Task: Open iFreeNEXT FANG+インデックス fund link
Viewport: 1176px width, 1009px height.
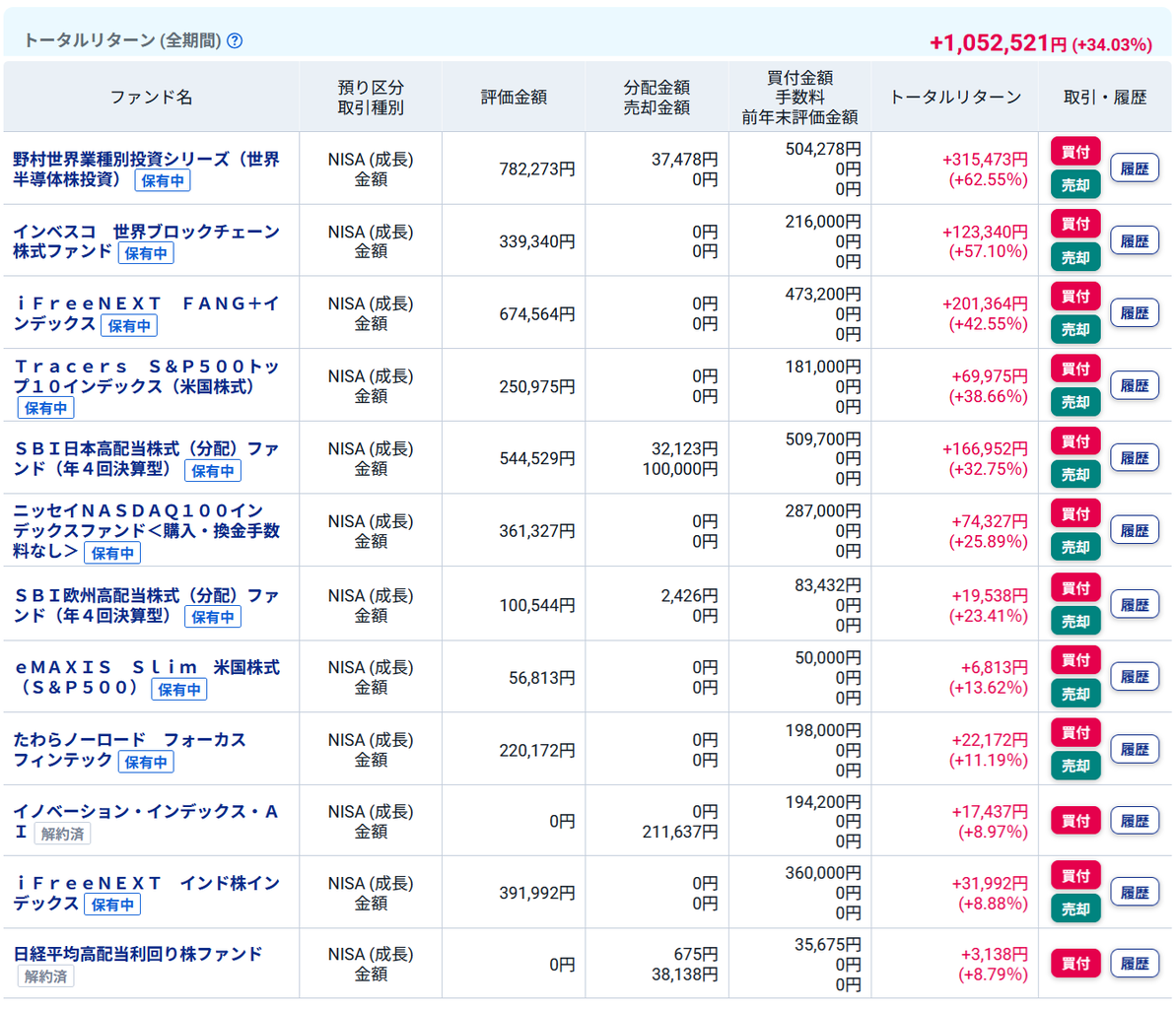Action: point(147,313)
